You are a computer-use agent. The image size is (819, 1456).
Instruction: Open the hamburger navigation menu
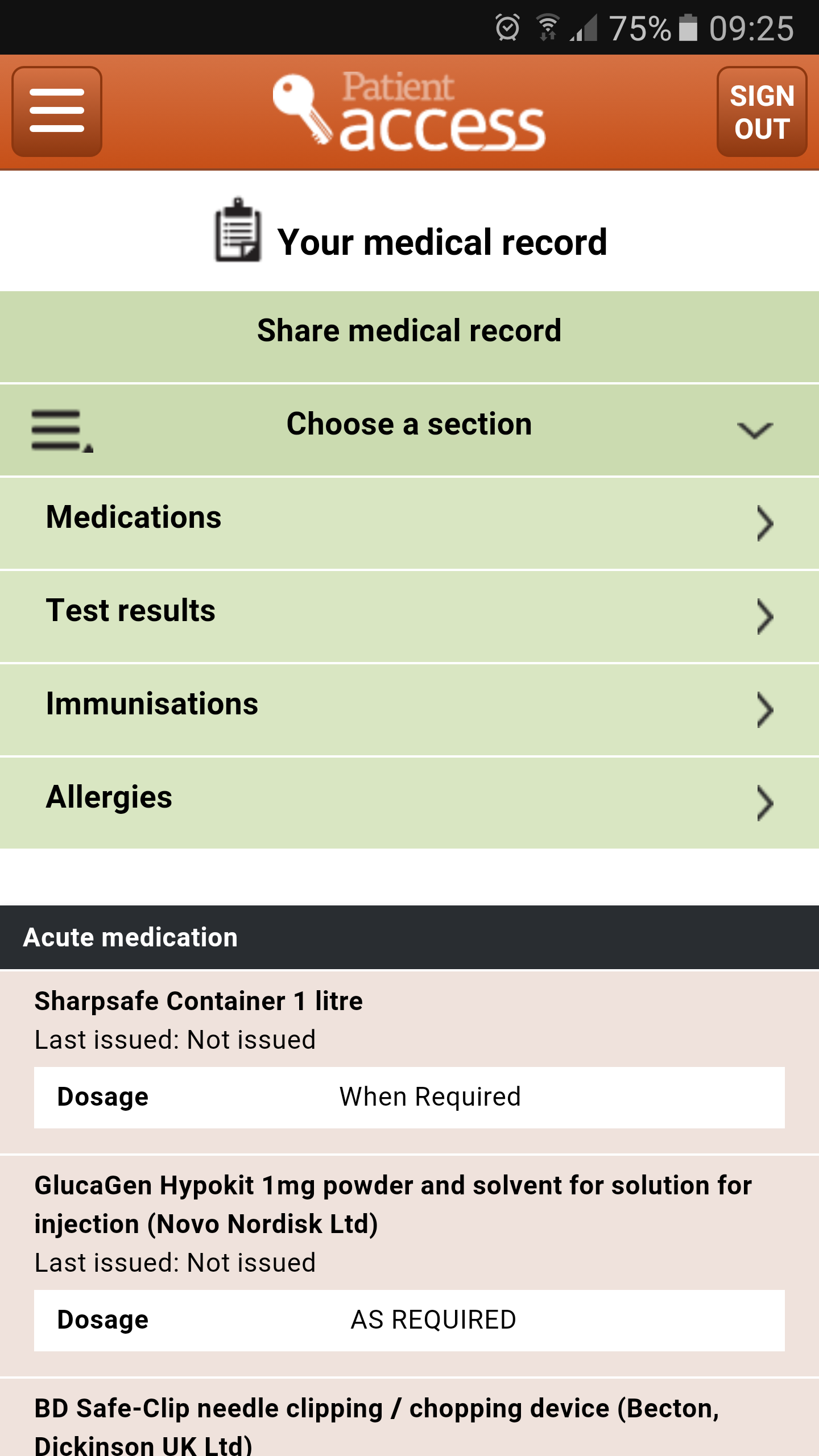tap(57, 111)
